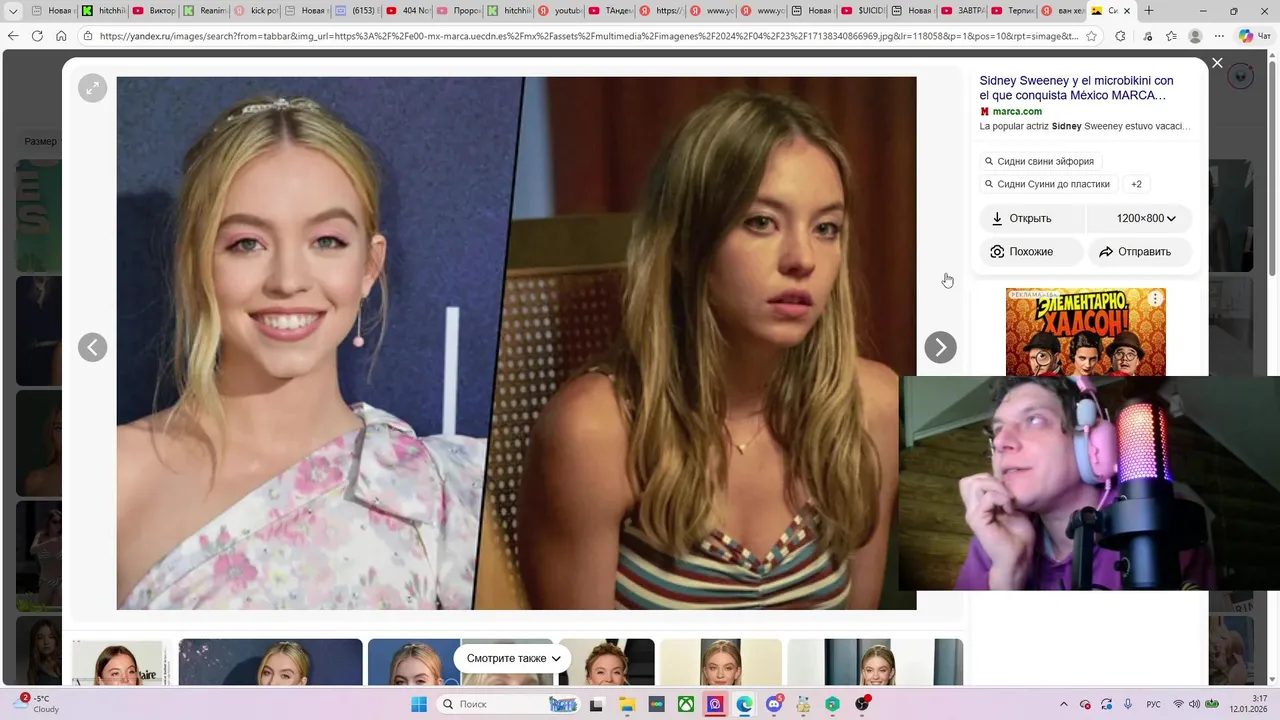Click the microphone tray icon
This screenshot has height=720, width=1280.
pyautogui.click(x=1127, y=704)
